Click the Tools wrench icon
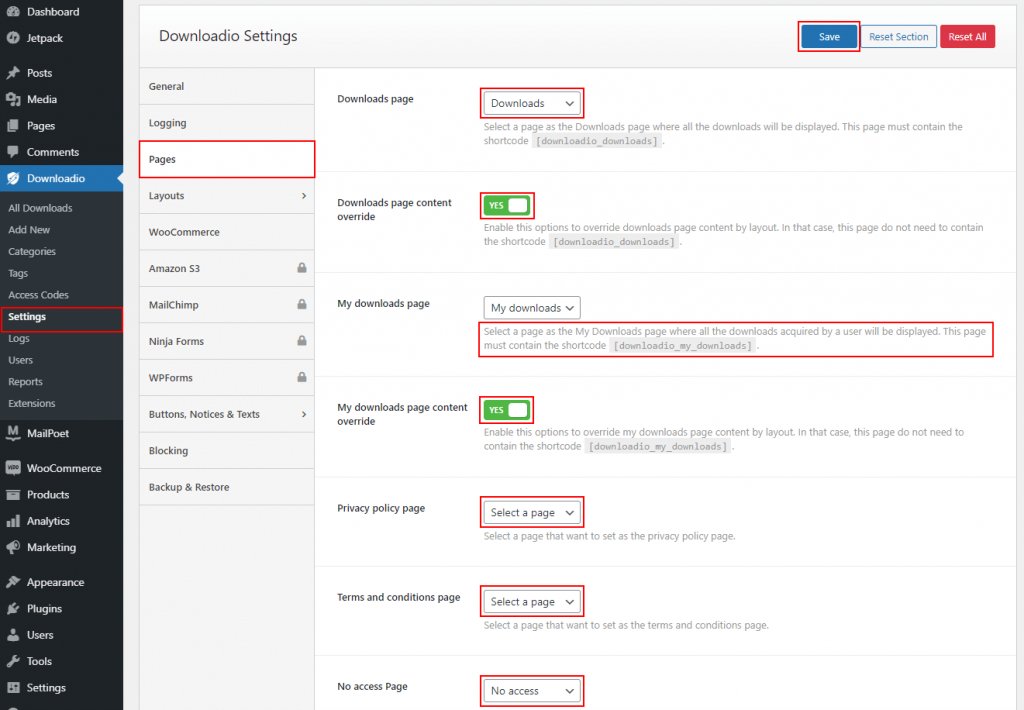The width and height of the screenshot is (1024, 710). [13, 661]
